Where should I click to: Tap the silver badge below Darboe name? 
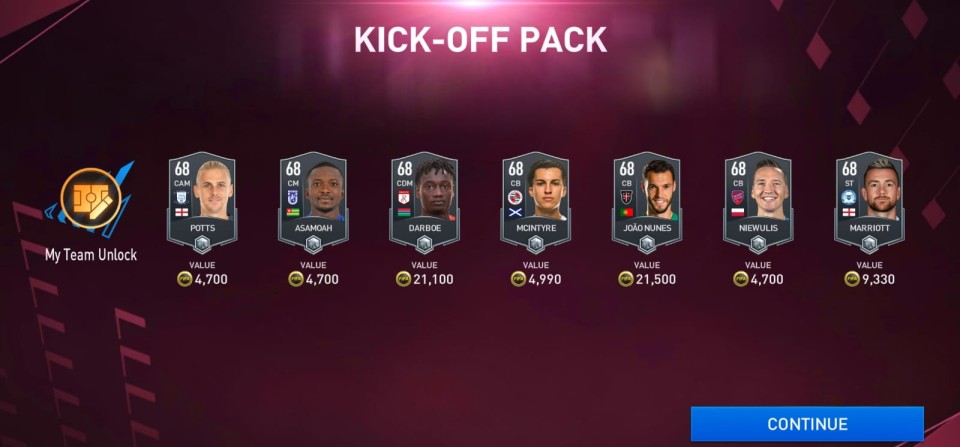424,244
